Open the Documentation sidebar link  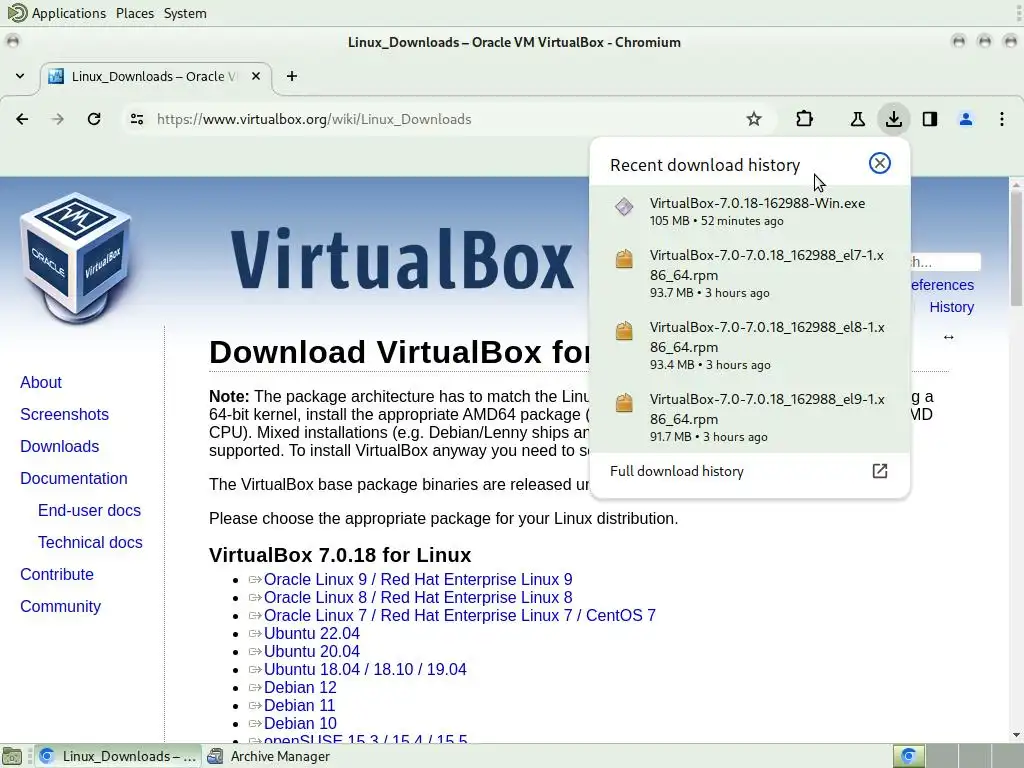coord(74,478)
